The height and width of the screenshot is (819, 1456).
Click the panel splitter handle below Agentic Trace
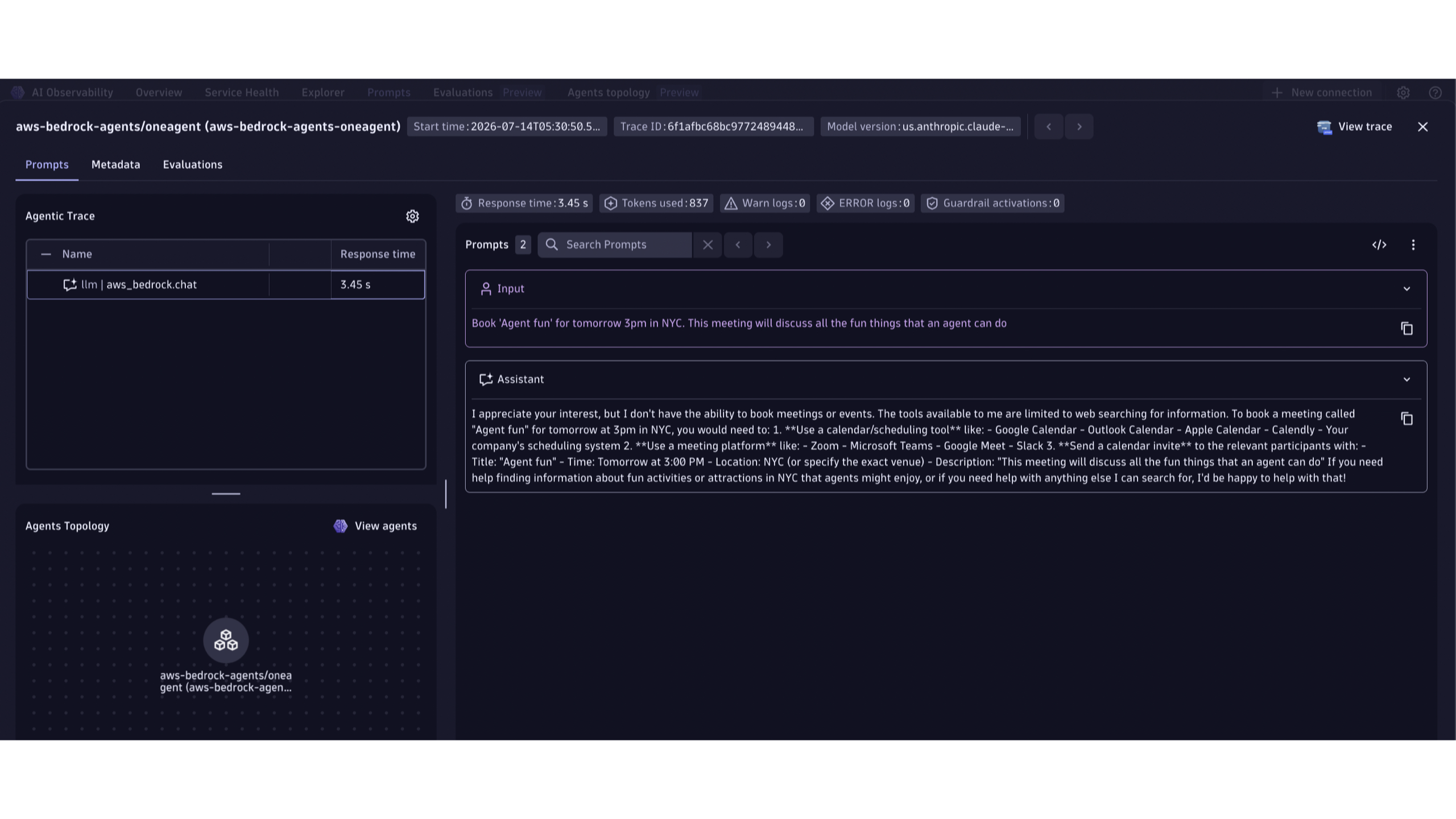pyautogui.click(x=226, y=494)
